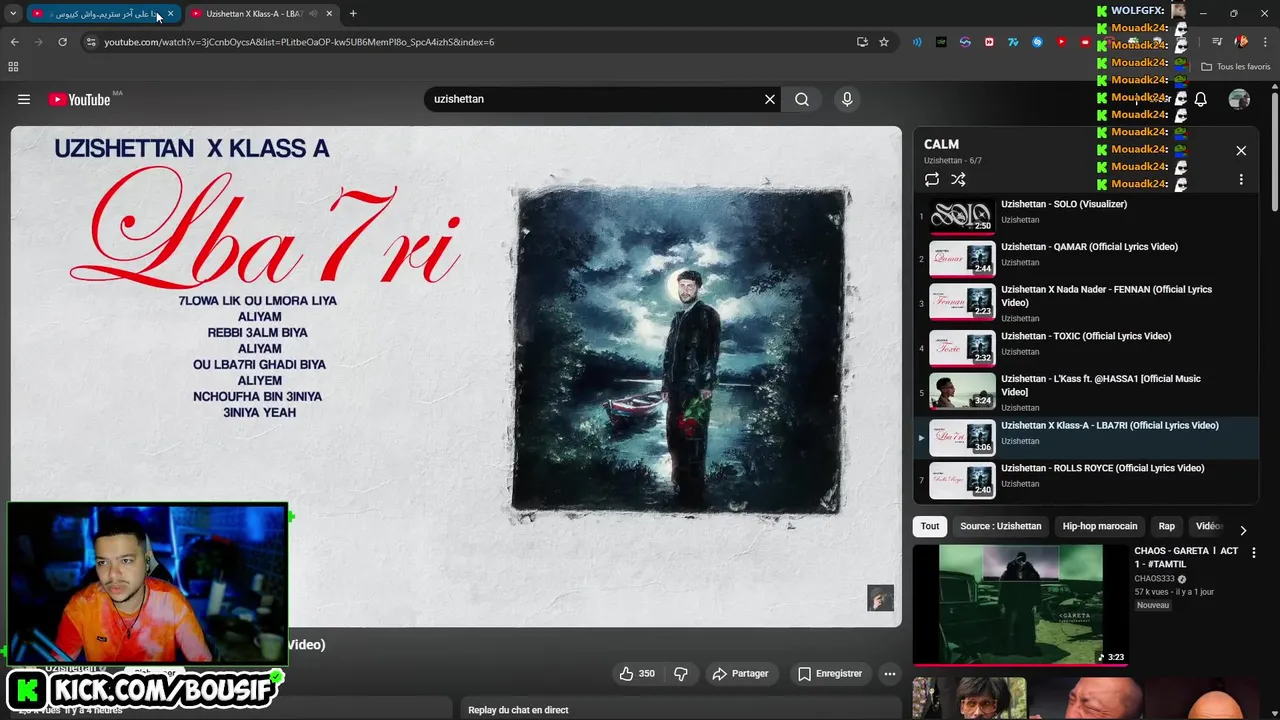Open the YouTube account avatar menu
The height and width of the screenshot is (720, 1280).
coord(1239,99)
